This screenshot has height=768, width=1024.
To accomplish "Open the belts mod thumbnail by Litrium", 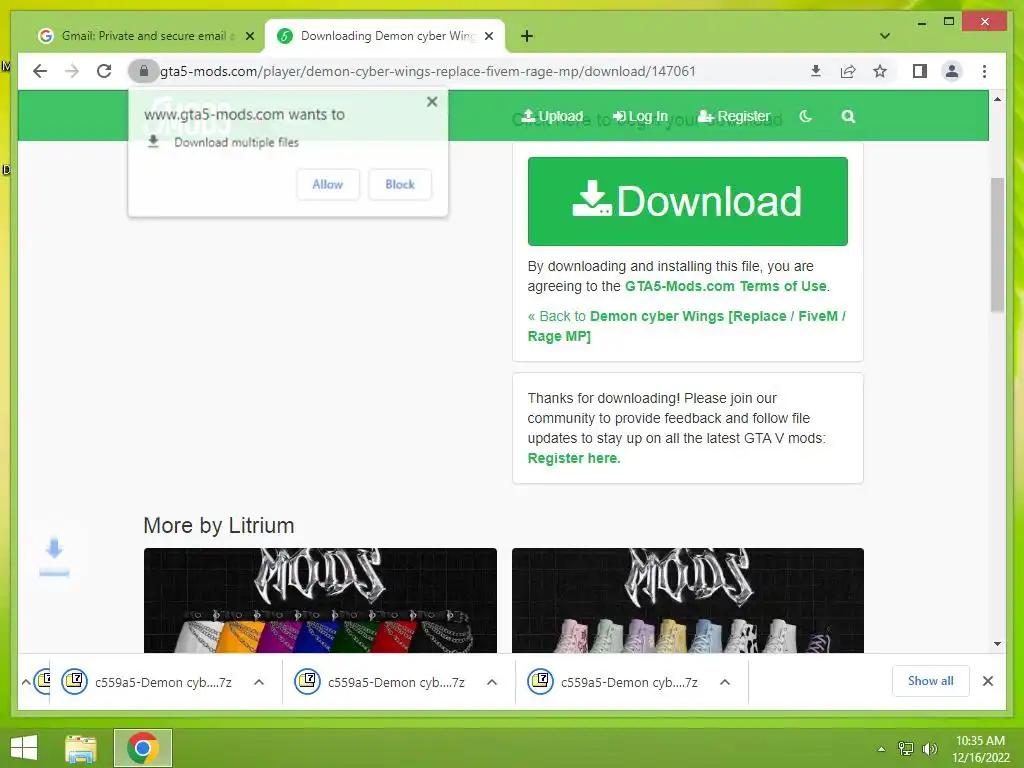I will tap(320, 600).
